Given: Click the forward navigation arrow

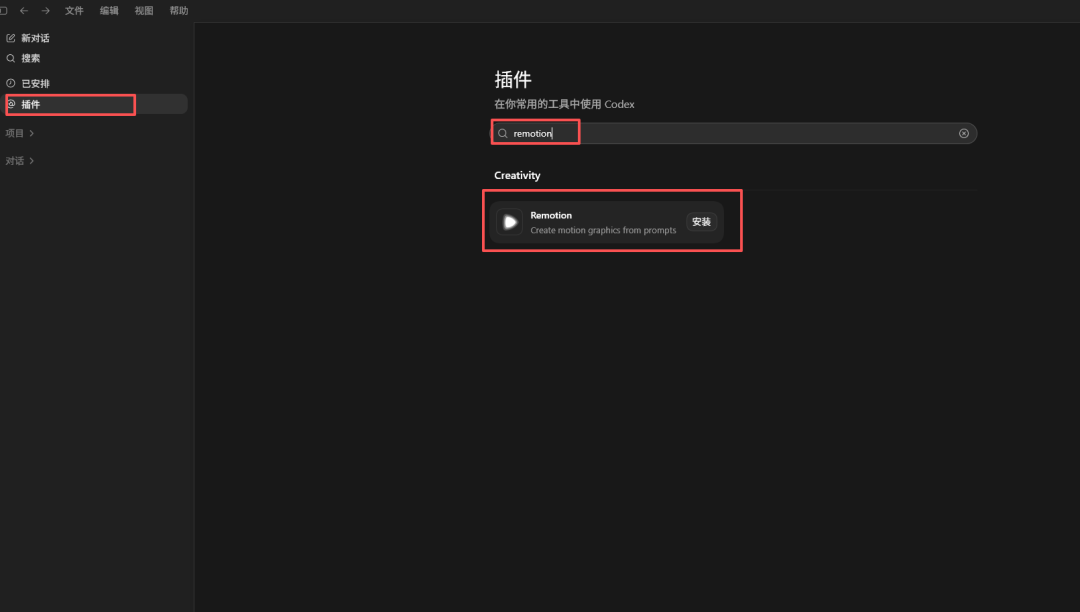Looking at the screenshot, I should [x=45, y=10].
